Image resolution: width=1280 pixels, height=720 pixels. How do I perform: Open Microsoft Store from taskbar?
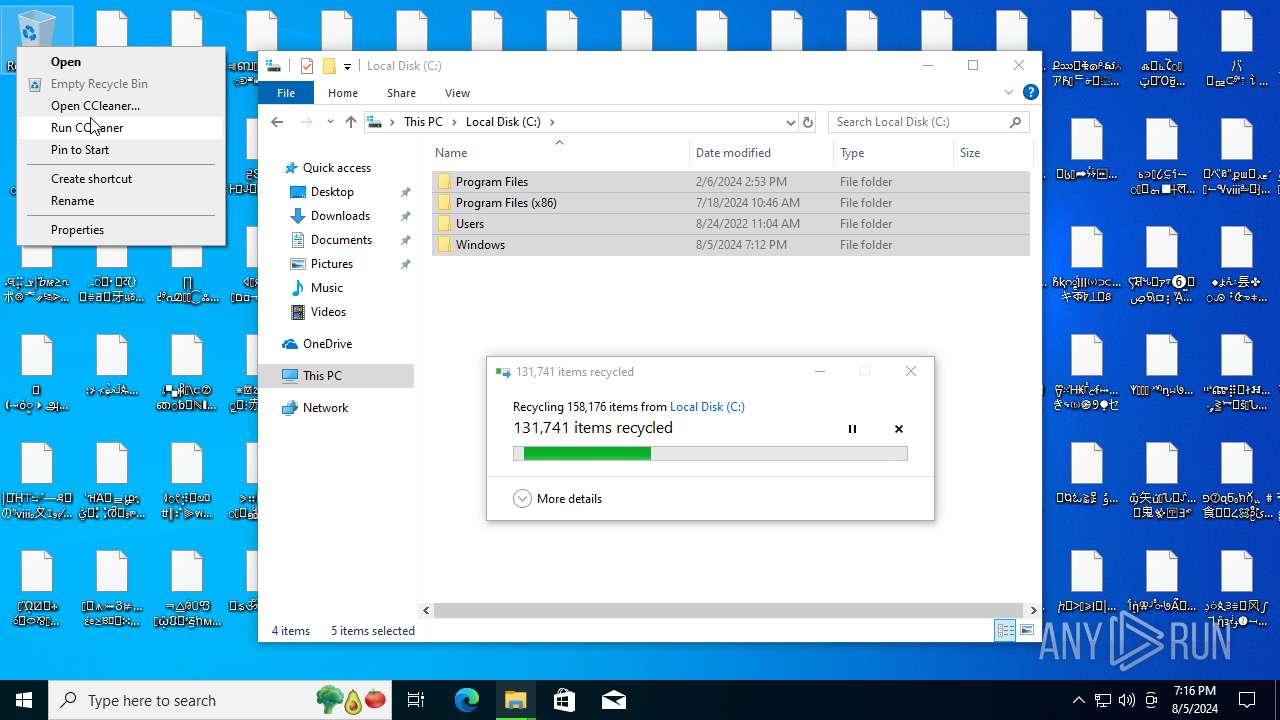564,700
